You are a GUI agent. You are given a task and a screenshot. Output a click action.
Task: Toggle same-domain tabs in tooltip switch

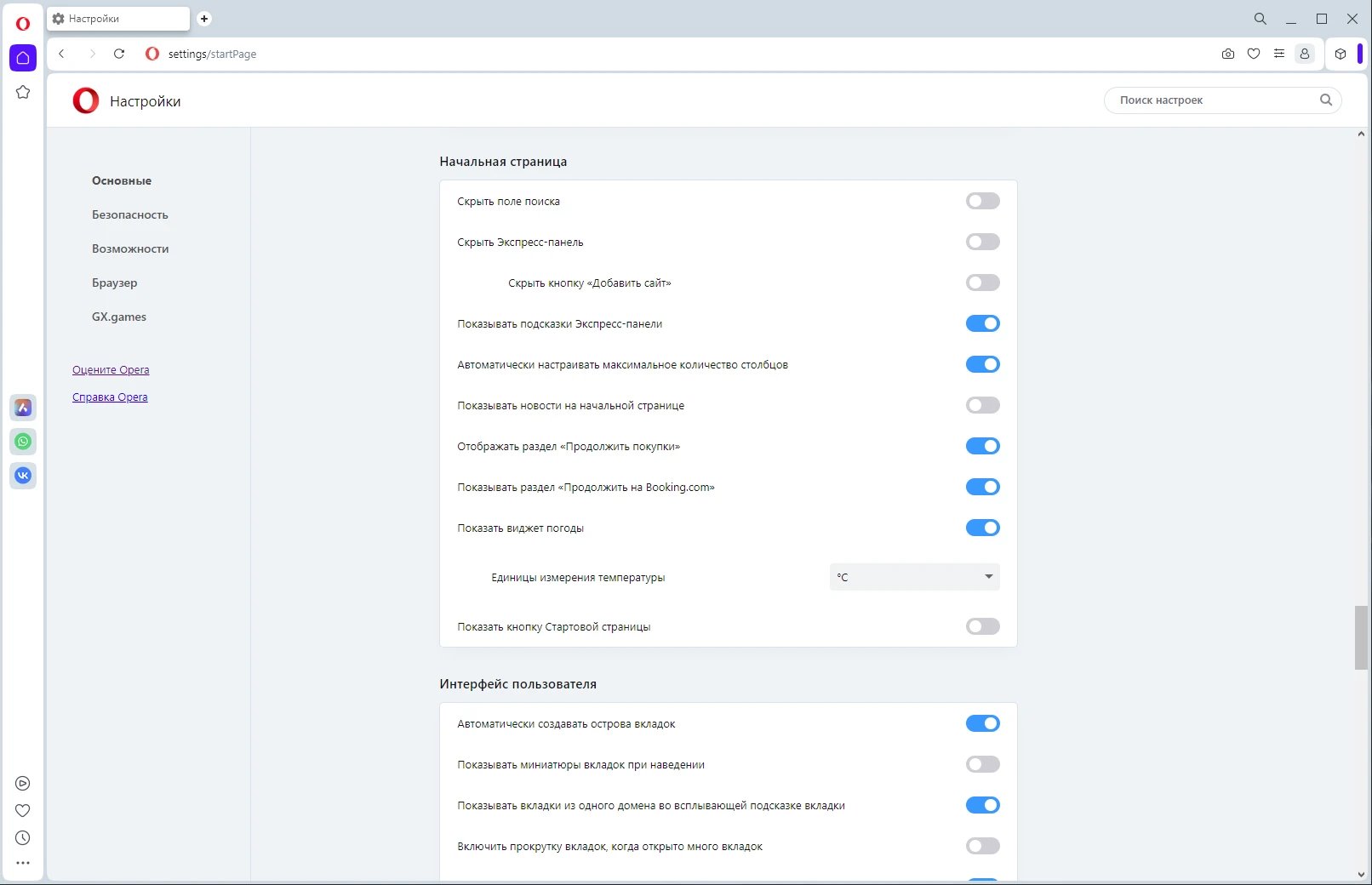[983, 805]
